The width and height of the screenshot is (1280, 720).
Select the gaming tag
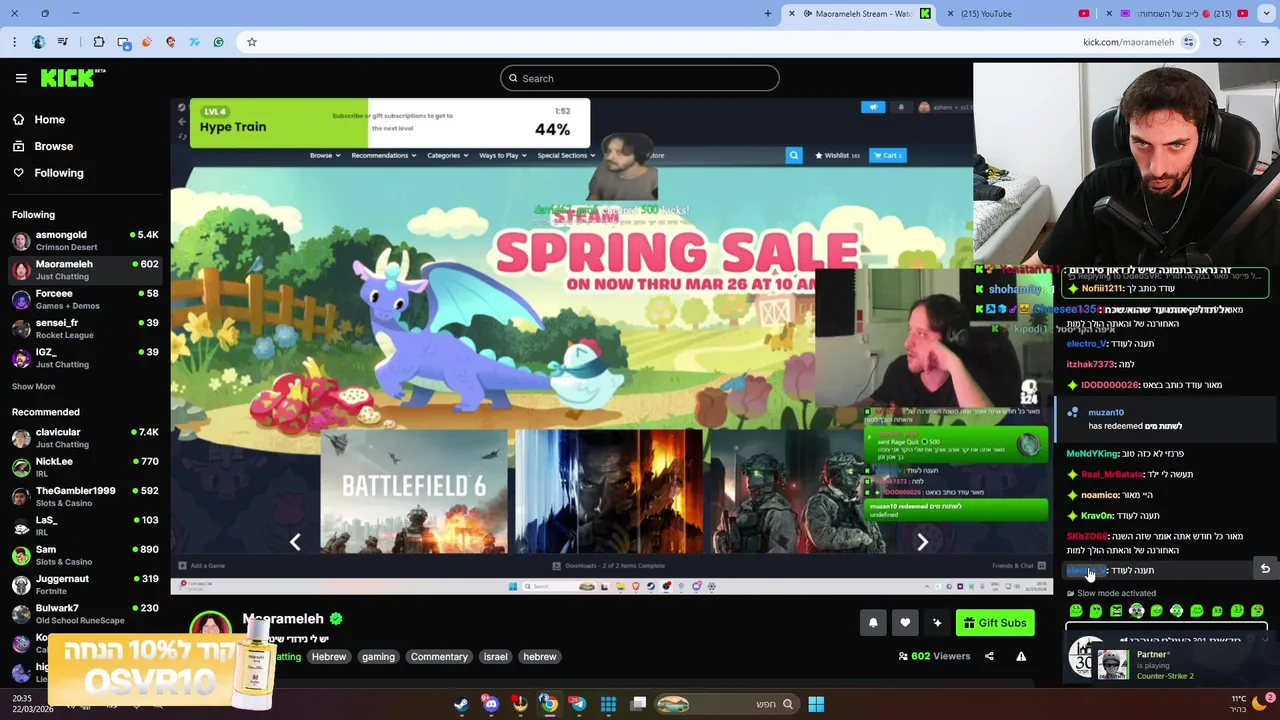click(378, 657)
